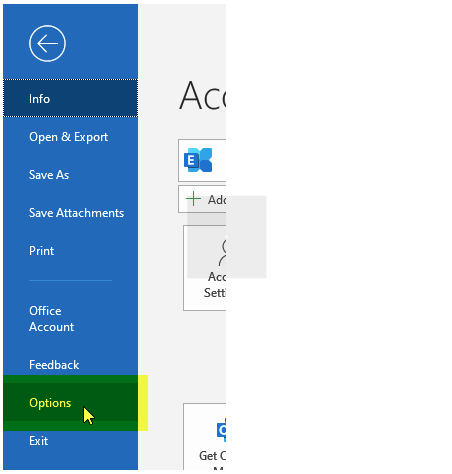Click Exit to close Outlook
The width and height of the screenshot is (452, 474).
tap(70, 441)
